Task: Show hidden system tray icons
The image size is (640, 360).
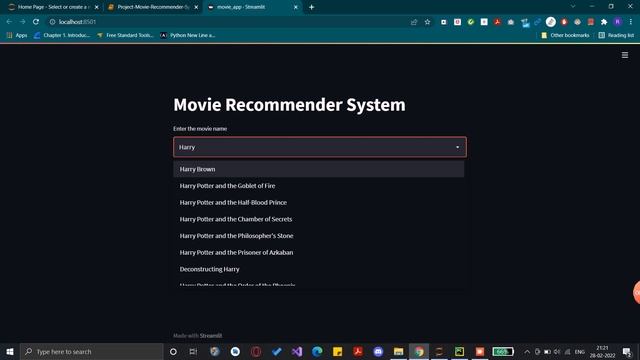Action: pos(527,352)
